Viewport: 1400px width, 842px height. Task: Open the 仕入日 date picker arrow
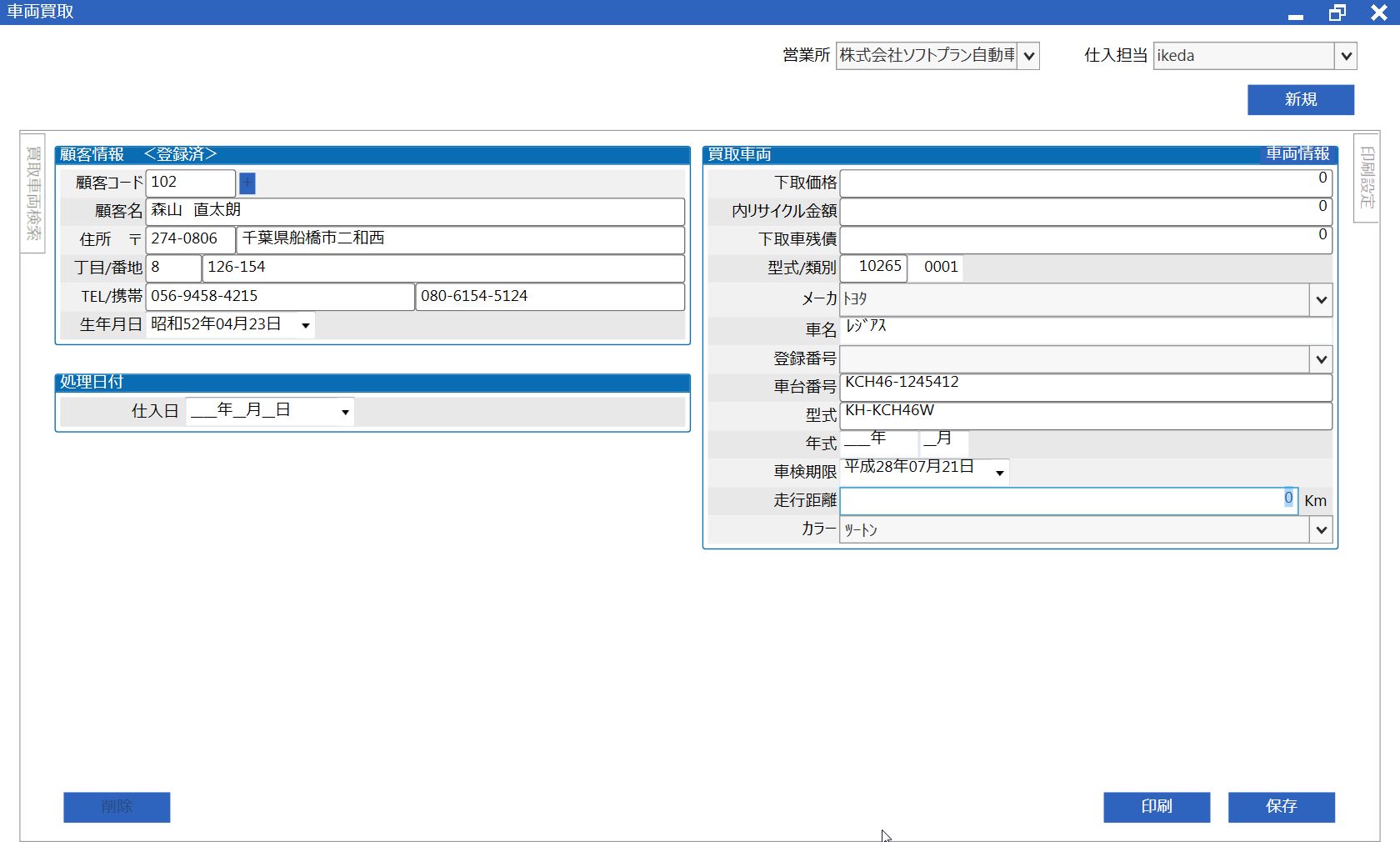[345, 412]
